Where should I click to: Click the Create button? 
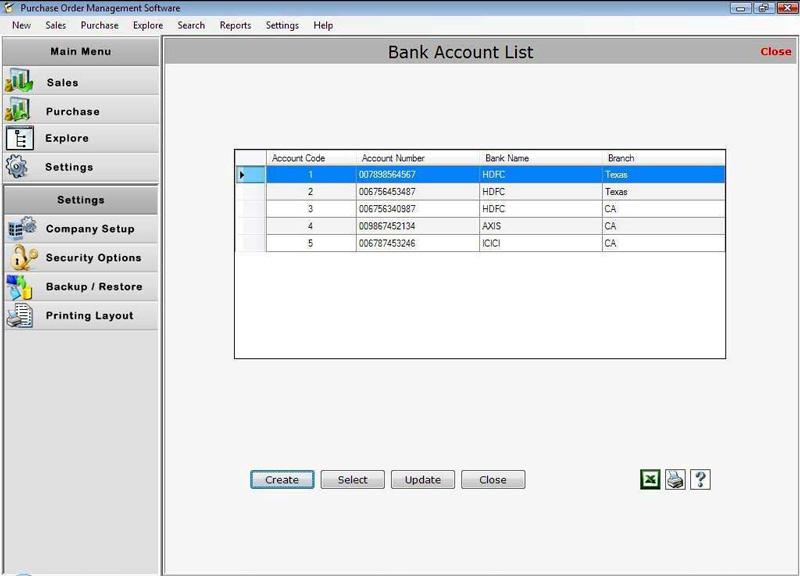[281, 480]
